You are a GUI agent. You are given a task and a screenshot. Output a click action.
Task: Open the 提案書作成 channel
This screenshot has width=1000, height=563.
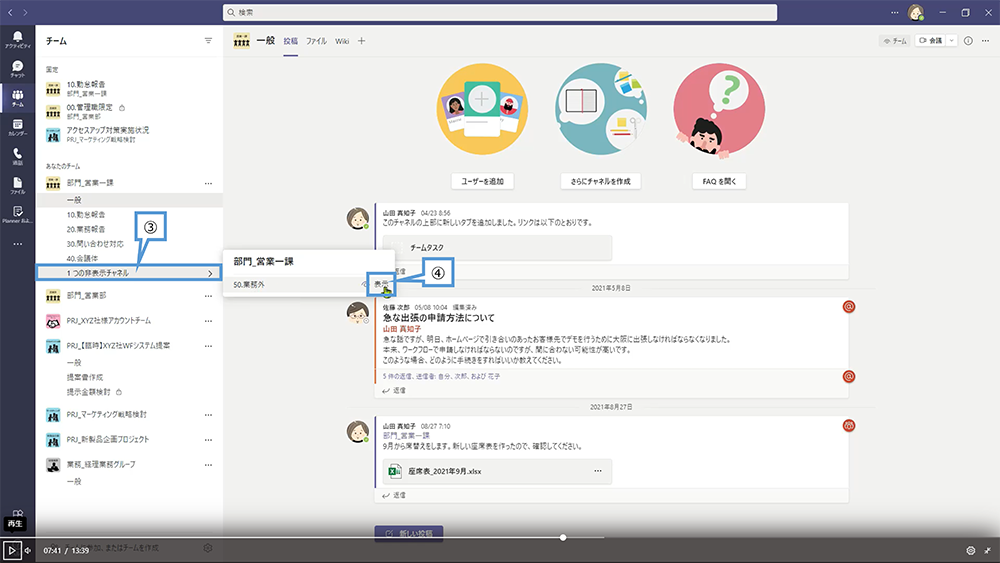click(x=85, y=377)
